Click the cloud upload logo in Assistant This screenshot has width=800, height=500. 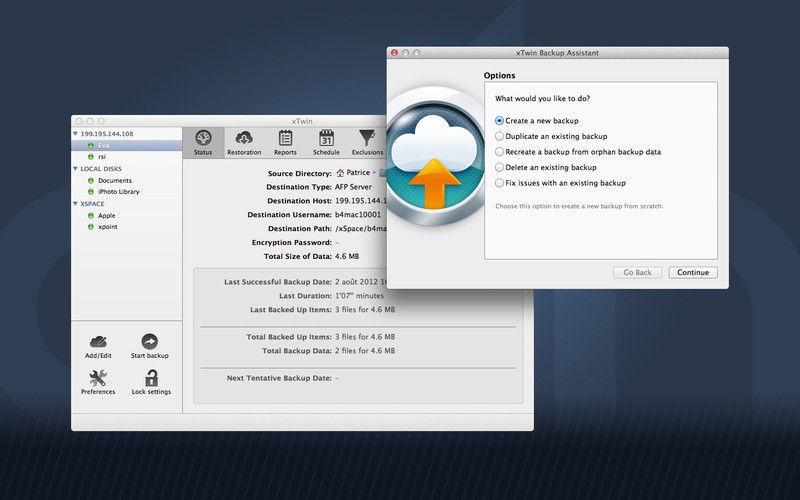point(435,156)
